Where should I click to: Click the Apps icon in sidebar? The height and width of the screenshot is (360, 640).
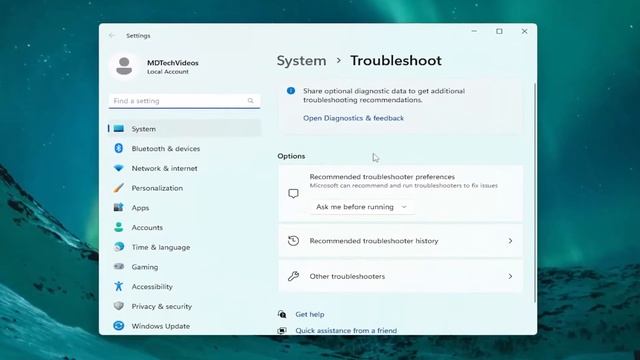(x=119, y=207)
